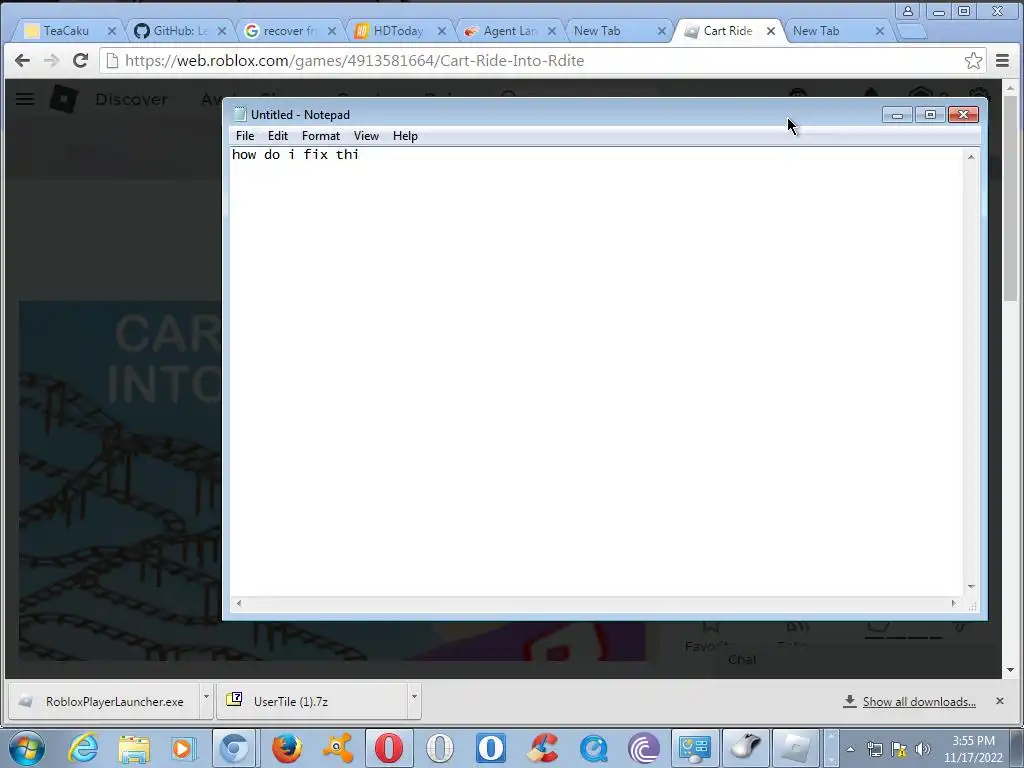Open the Notepad Help menu
Viewport: 1024px width, 768px height.
(x=405, y=136)
